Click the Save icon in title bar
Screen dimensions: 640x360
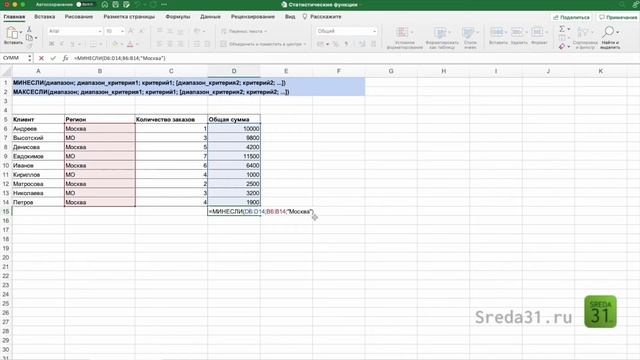(116, 4)
